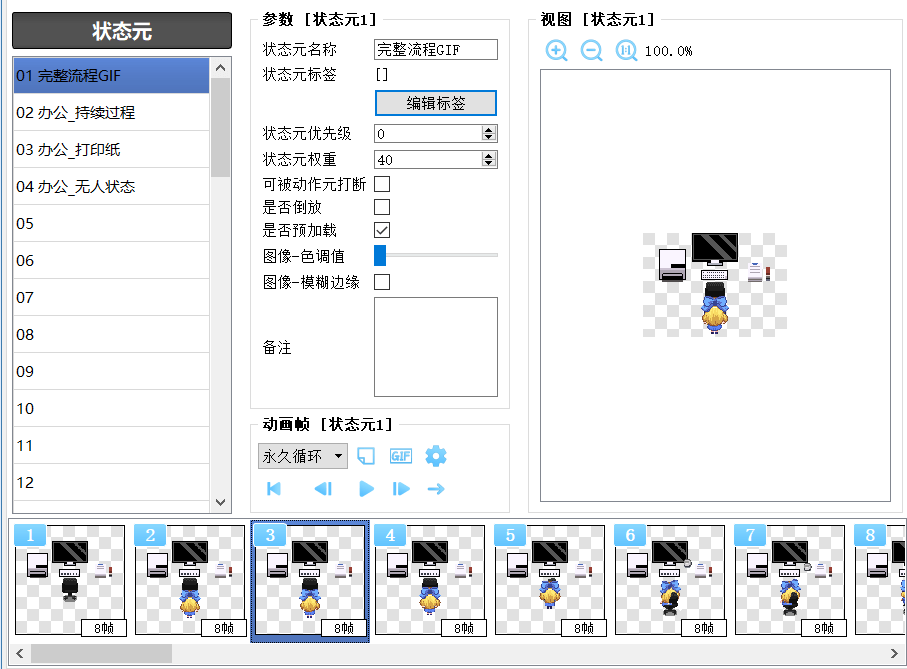Jump to the first animation frame

click(274, 489)
